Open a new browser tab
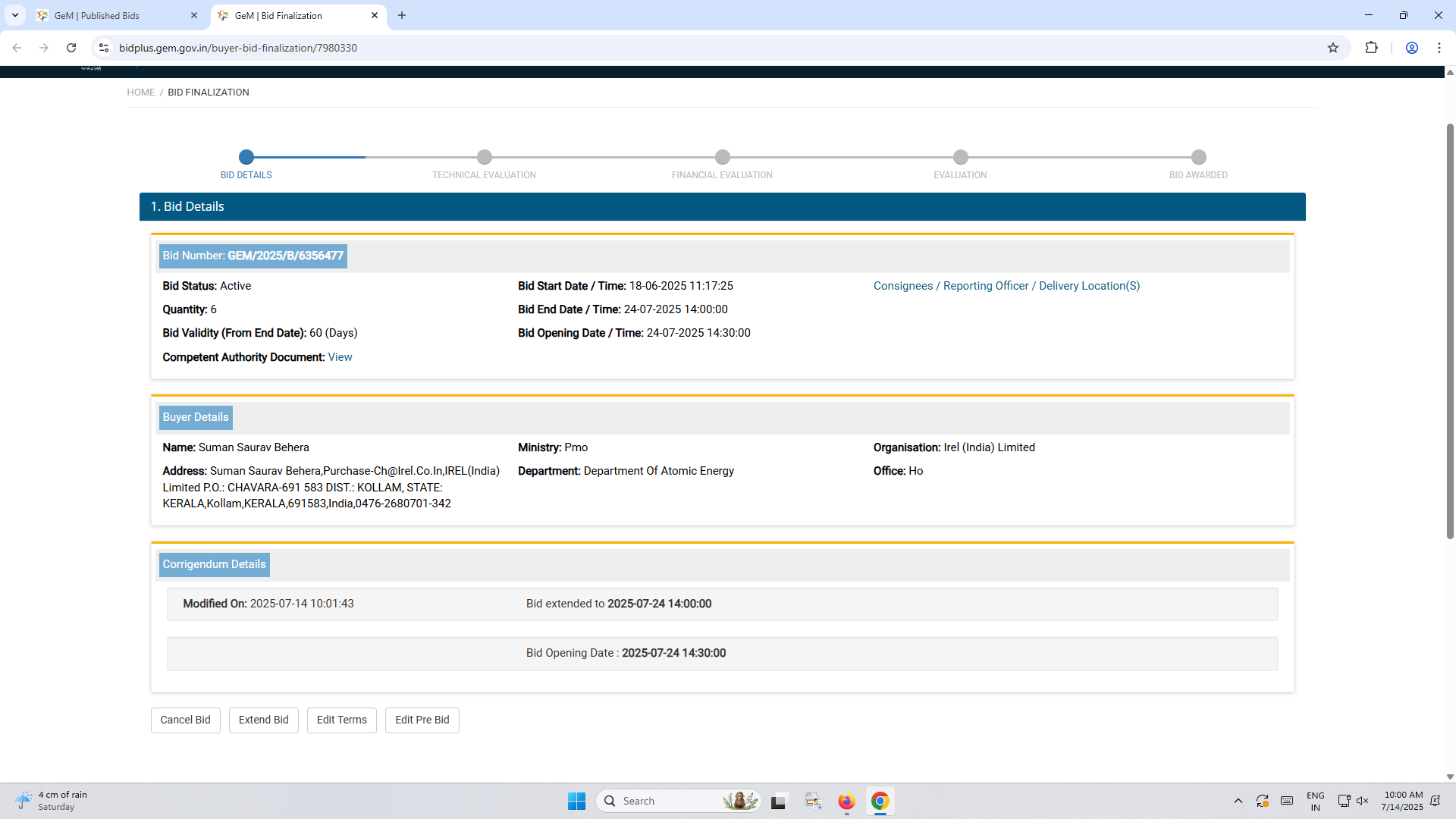Viewport: 1456px width, 819px height. (x=402, y=15)
